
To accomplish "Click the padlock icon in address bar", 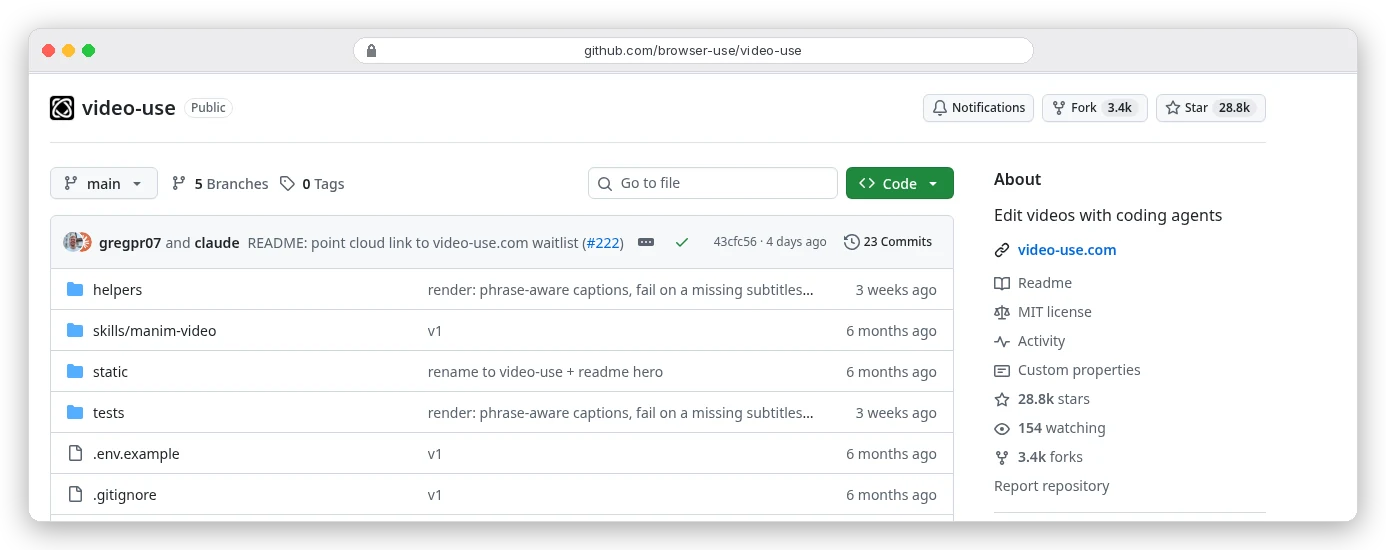I will 372,50.
